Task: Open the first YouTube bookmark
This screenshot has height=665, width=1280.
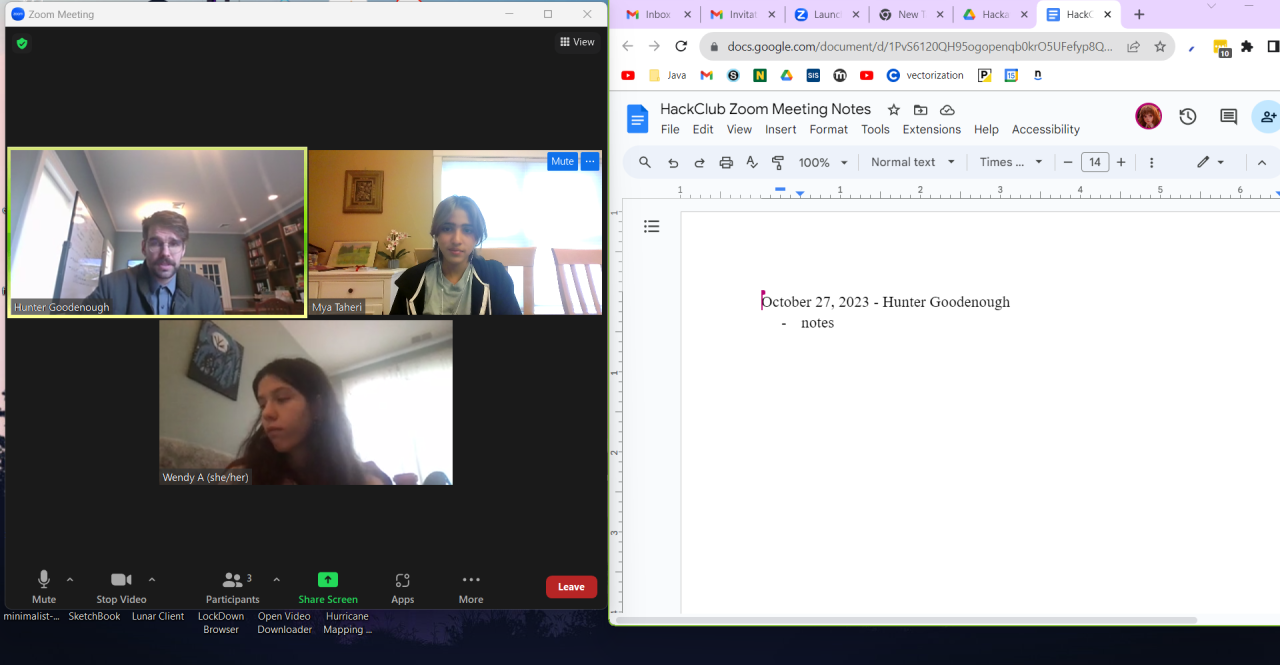Action: pyautogui.click(x=628, y=75)
